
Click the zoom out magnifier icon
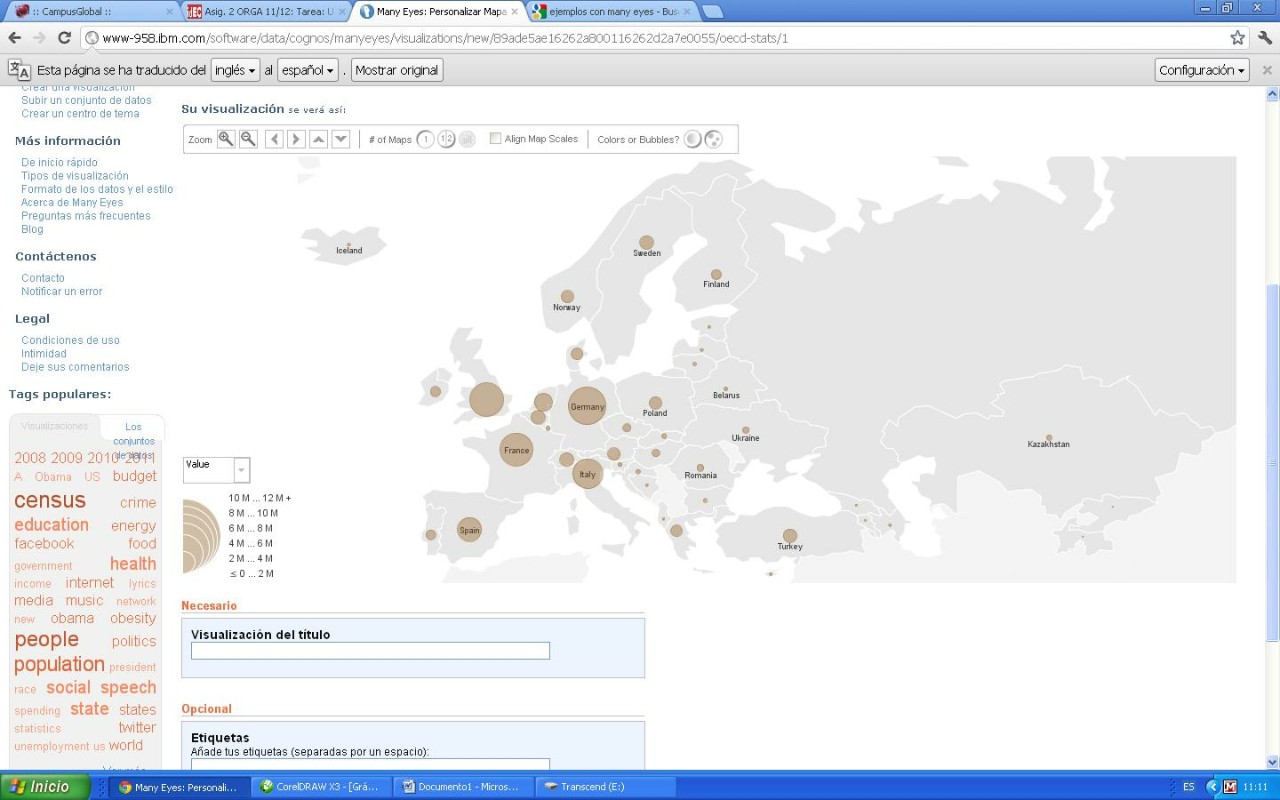[x=248, y=139]
